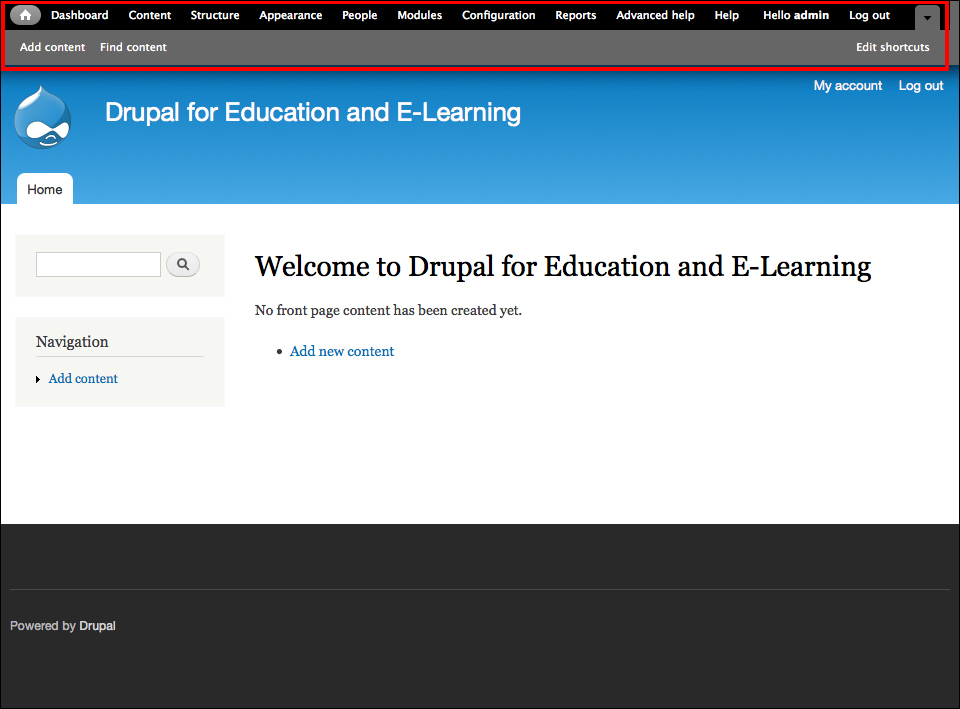Screen dimensions: 960x709
Task: Open the Content admin menu
Action: point(150,15)
